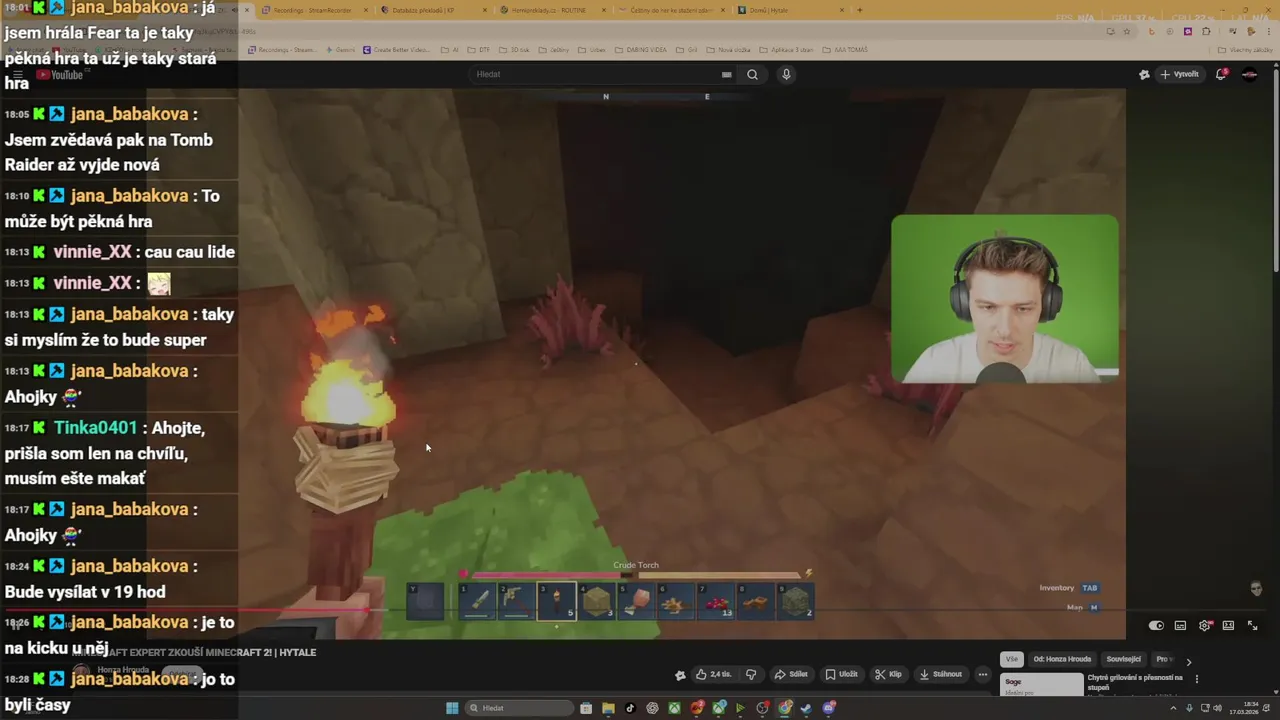The image size is (1280, 720).
Task: Open YouTube notifications bell
Action: [1222, 74]
